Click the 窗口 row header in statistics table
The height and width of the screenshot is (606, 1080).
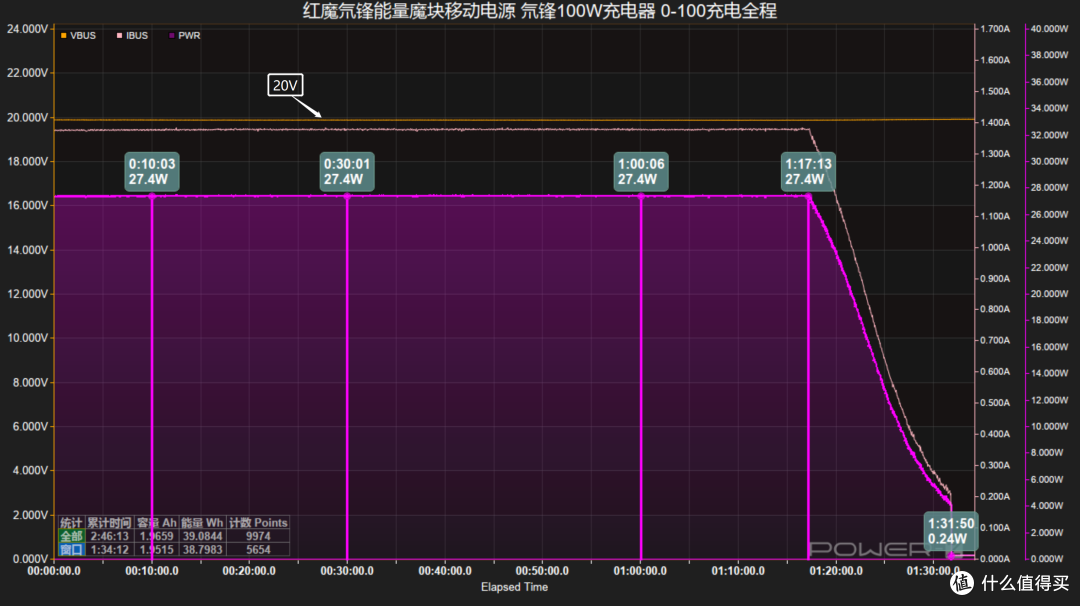(71, 550)
